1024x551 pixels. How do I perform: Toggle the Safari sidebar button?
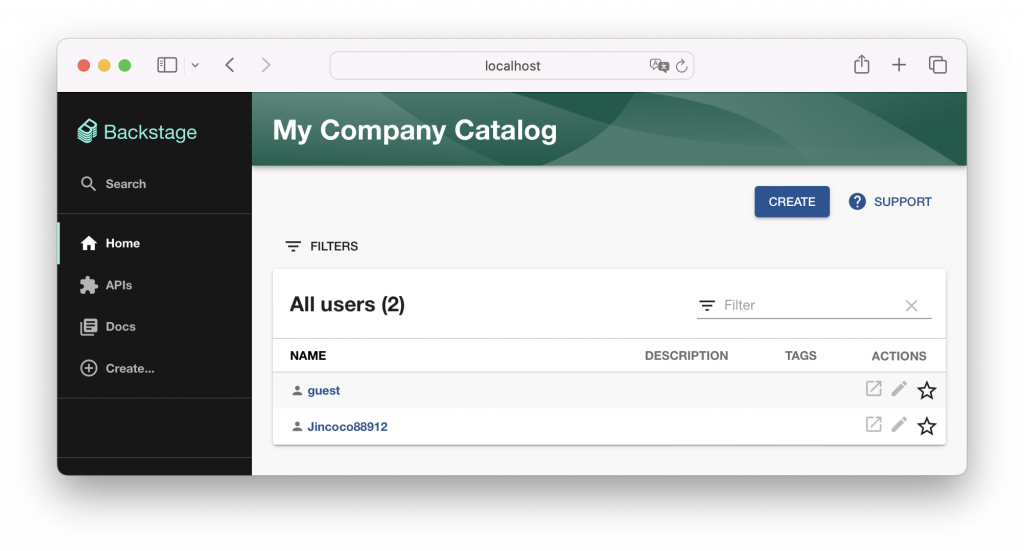click(167, 65)
